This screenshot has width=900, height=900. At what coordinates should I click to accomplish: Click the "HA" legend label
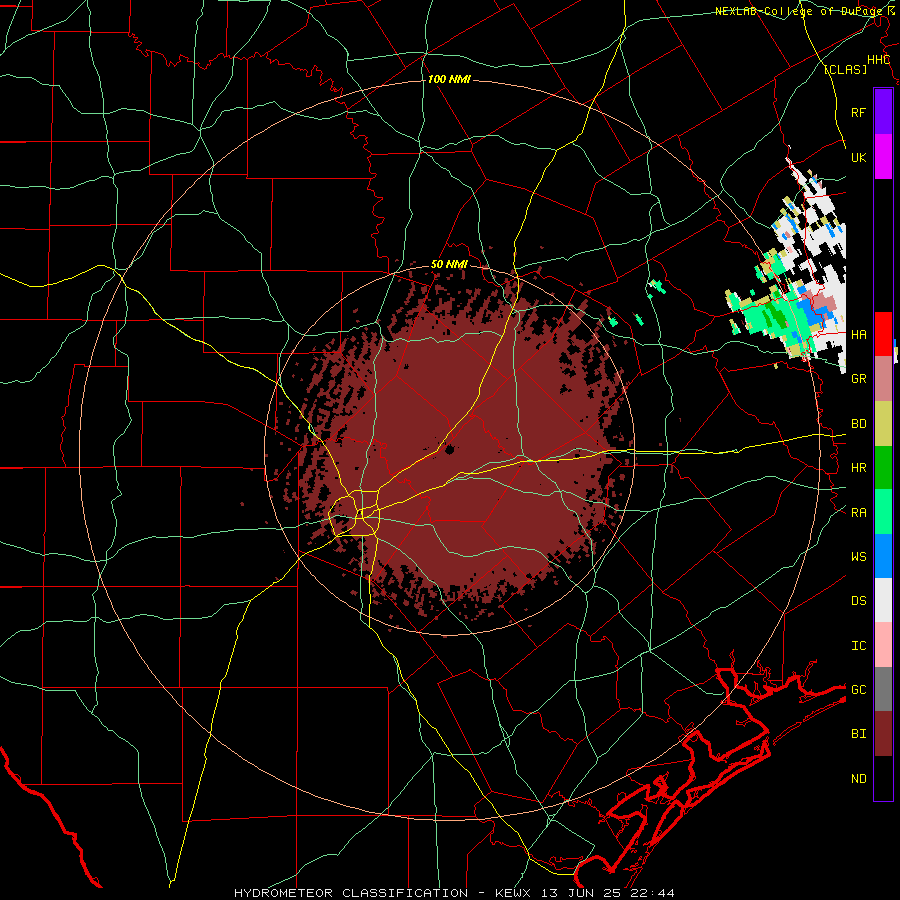point(859,334)
